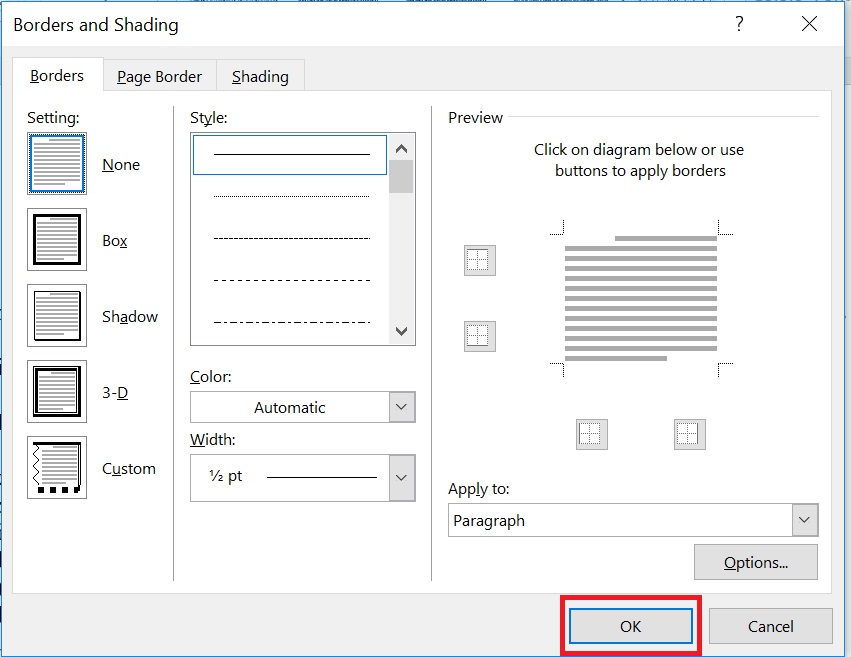
Task: Select the 3-D border setting icon
Action: click(57, 391)
